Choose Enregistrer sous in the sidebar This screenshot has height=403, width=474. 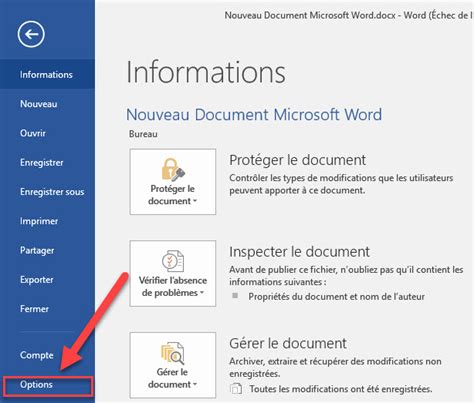click(x=47, y=192)
